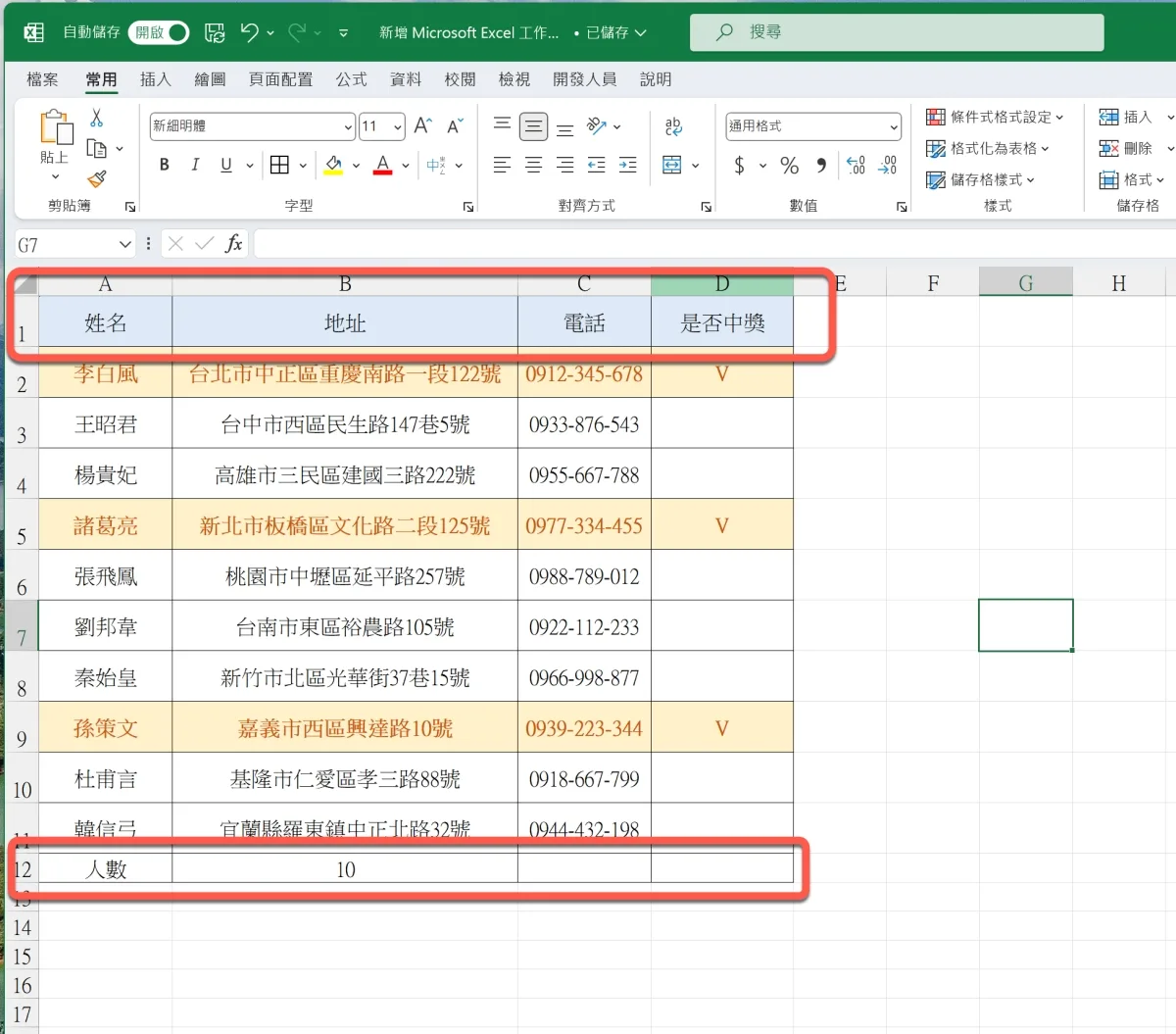Image resolution: width=1176 pixels, height=1034 pixels.
Task: Click the Increase Decimal icon
Action: tap(856, 166)
